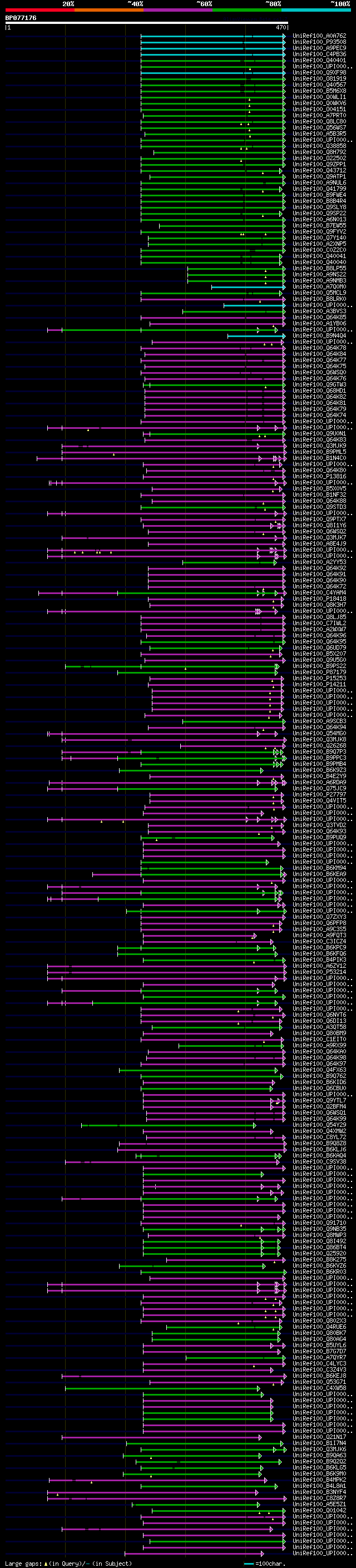Click the 470 query end position label
Viewport: 356px width, 1568px height.
tap(281, 27)
